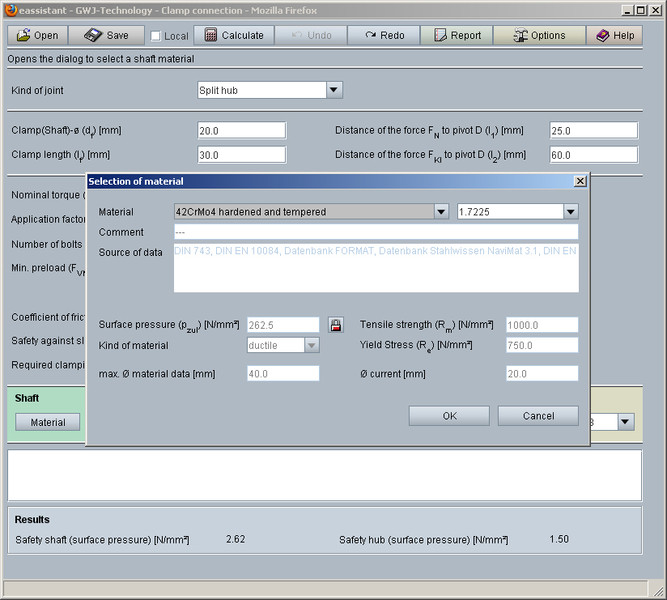Open the Material 42CrMo4 dropdown

(x=440, y=212)
